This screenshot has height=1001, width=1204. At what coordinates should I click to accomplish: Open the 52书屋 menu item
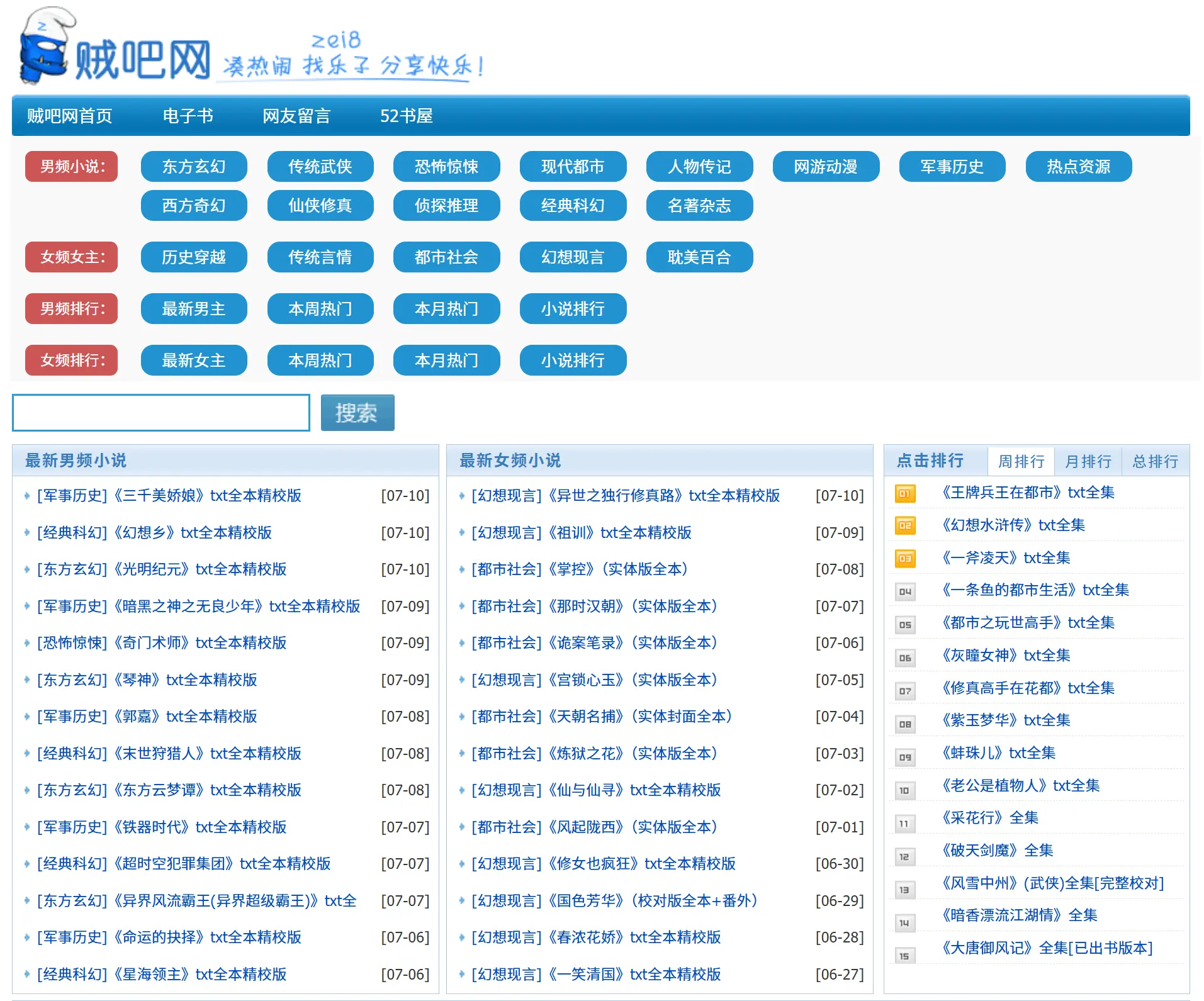coord(406,116)
